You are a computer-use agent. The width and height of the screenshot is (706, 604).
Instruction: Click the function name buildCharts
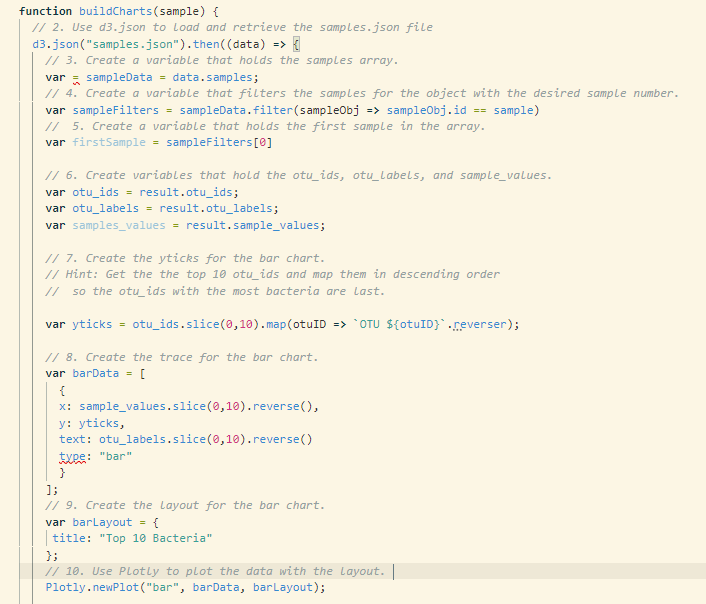click(x=115, y=11)
